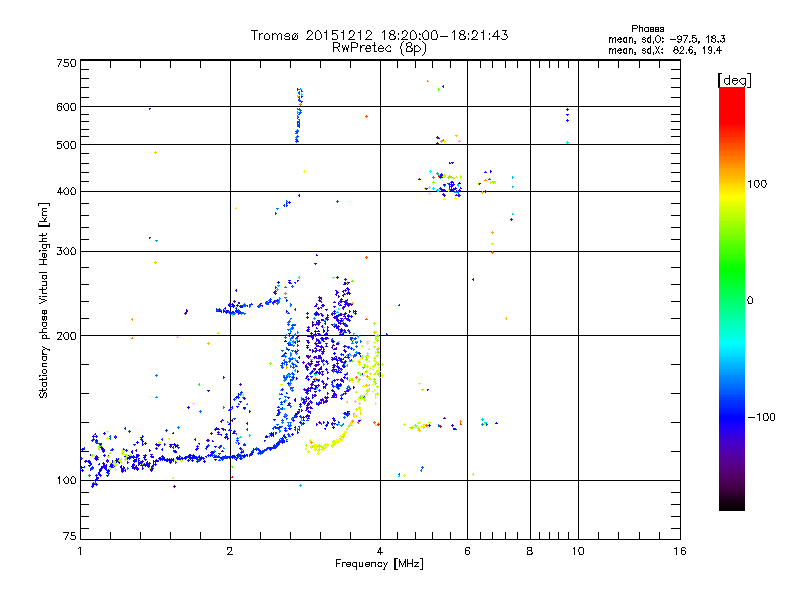
Task: Click the x-axis tick label '6'
Action: 467,551
